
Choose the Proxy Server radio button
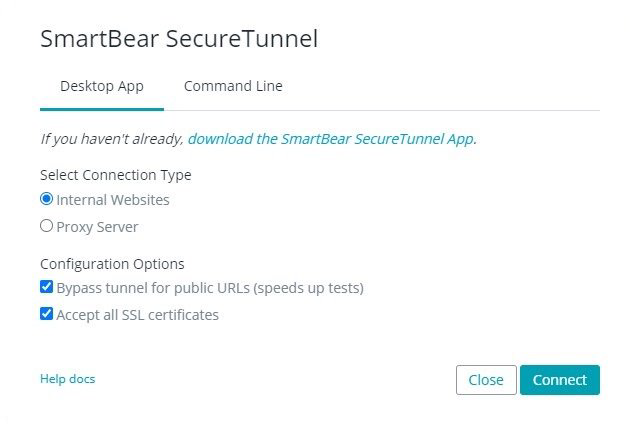46,226
